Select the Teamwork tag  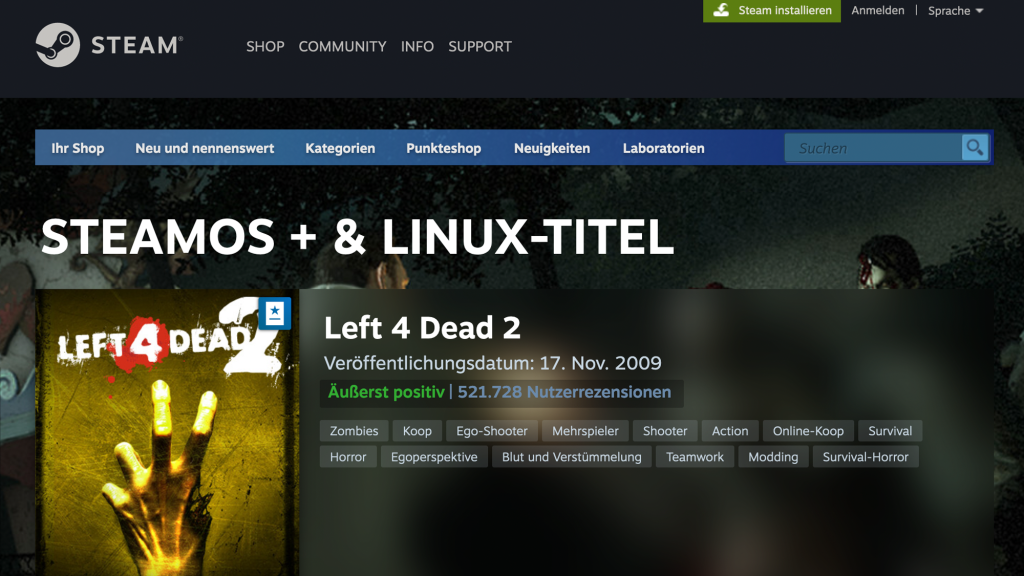click(695, 457)
